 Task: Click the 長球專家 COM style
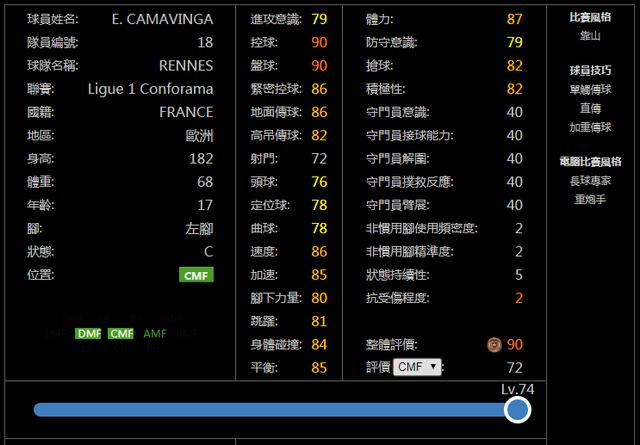click(590, 180)
